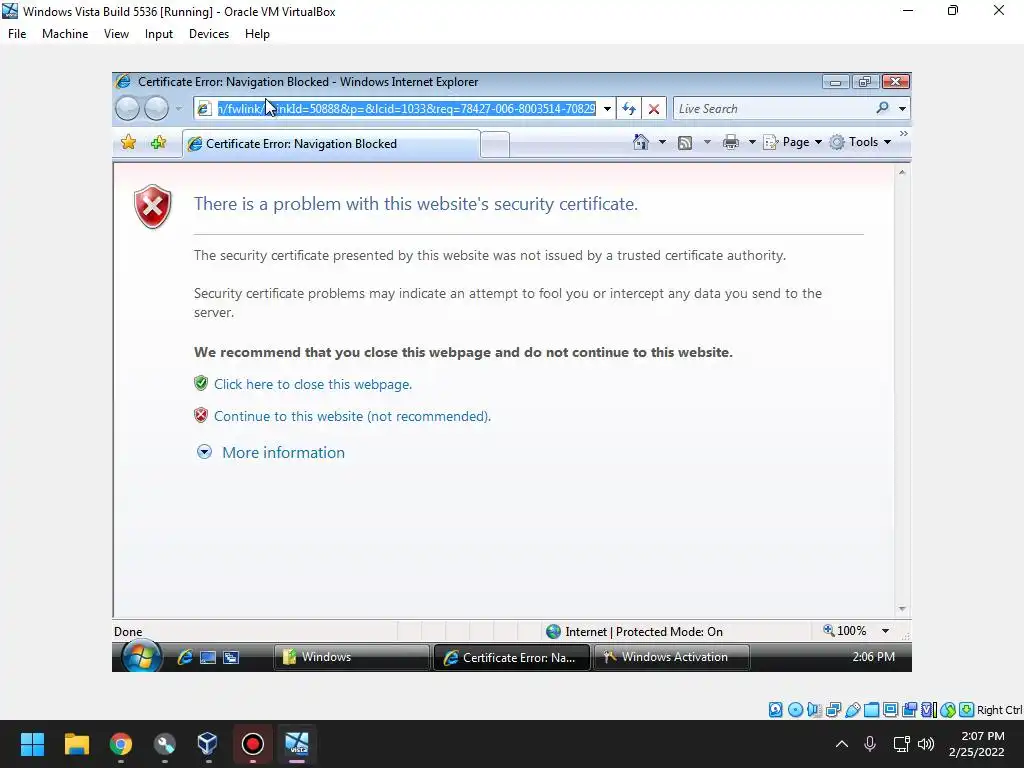Viewport: 1024px width, 768px height.
Task: Click Certificate Error taskbar button
Action: click(512, 657)
